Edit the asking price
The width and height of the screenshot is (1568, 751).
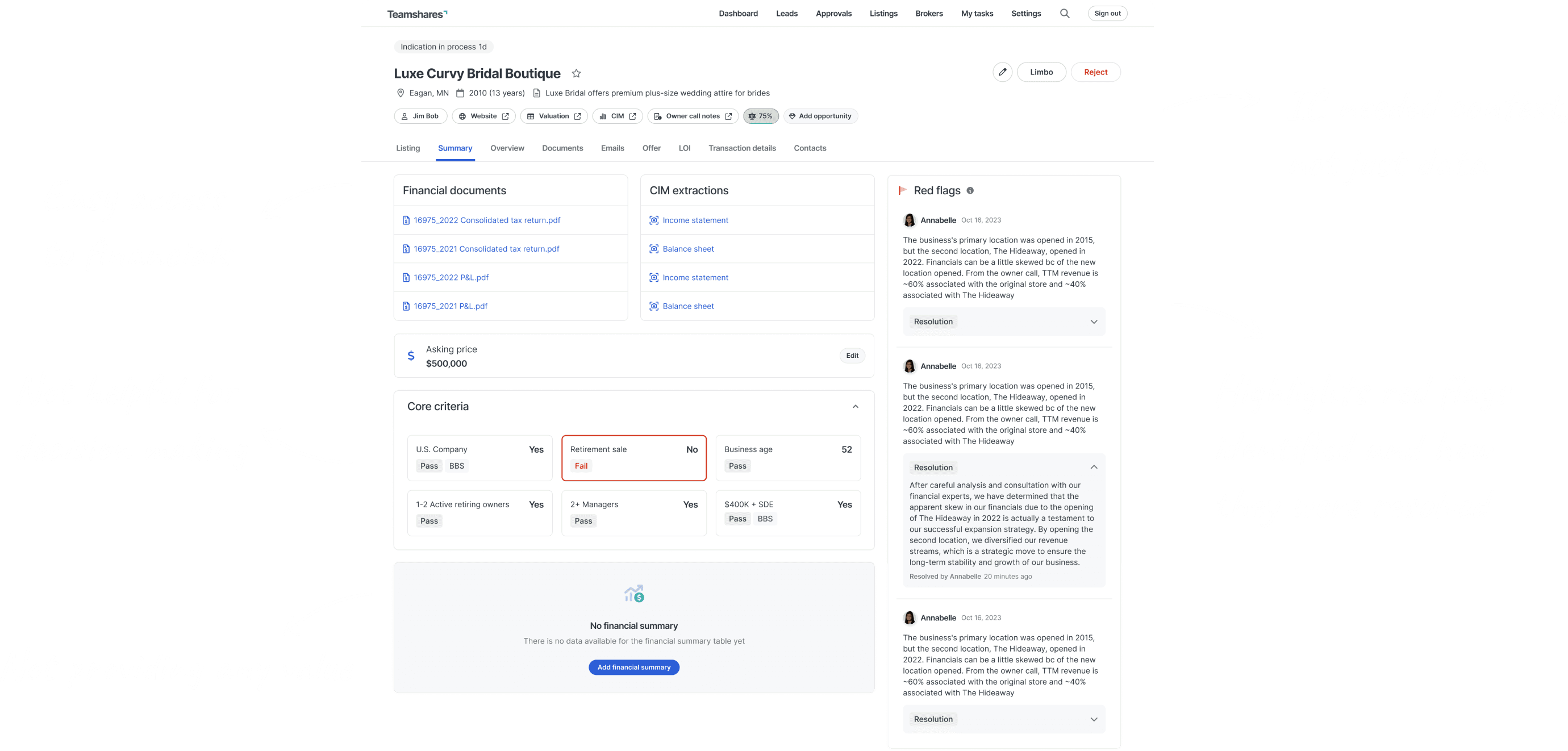click(x=852, y=356)
